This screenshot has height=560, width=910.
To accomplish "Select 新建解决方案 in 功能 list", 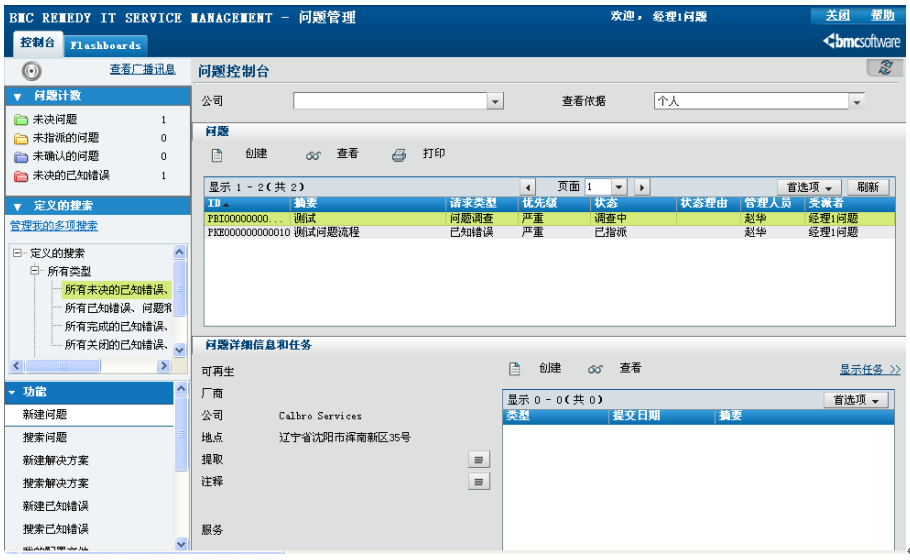I will pos(56,461).
